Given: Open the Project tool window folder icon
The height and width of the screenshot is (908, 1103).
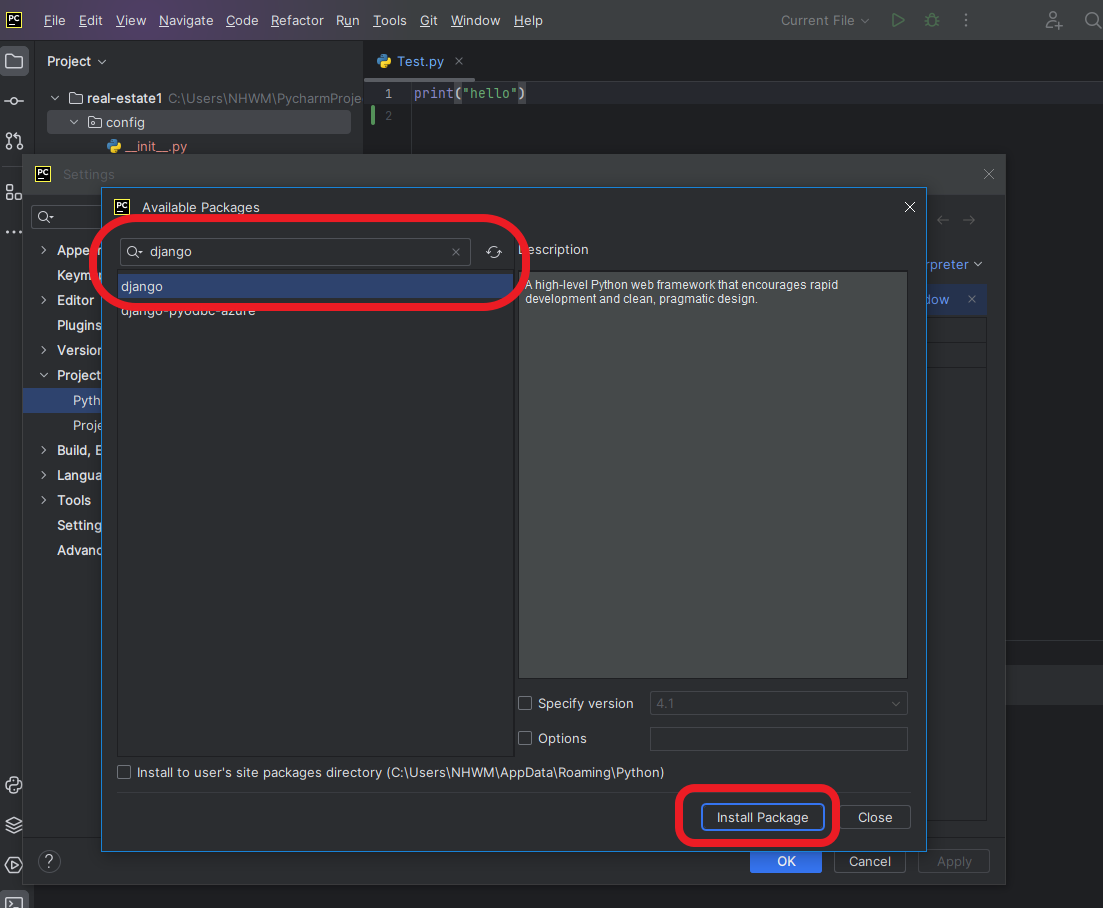Looking at the screenshot, I should pos(14,61).
